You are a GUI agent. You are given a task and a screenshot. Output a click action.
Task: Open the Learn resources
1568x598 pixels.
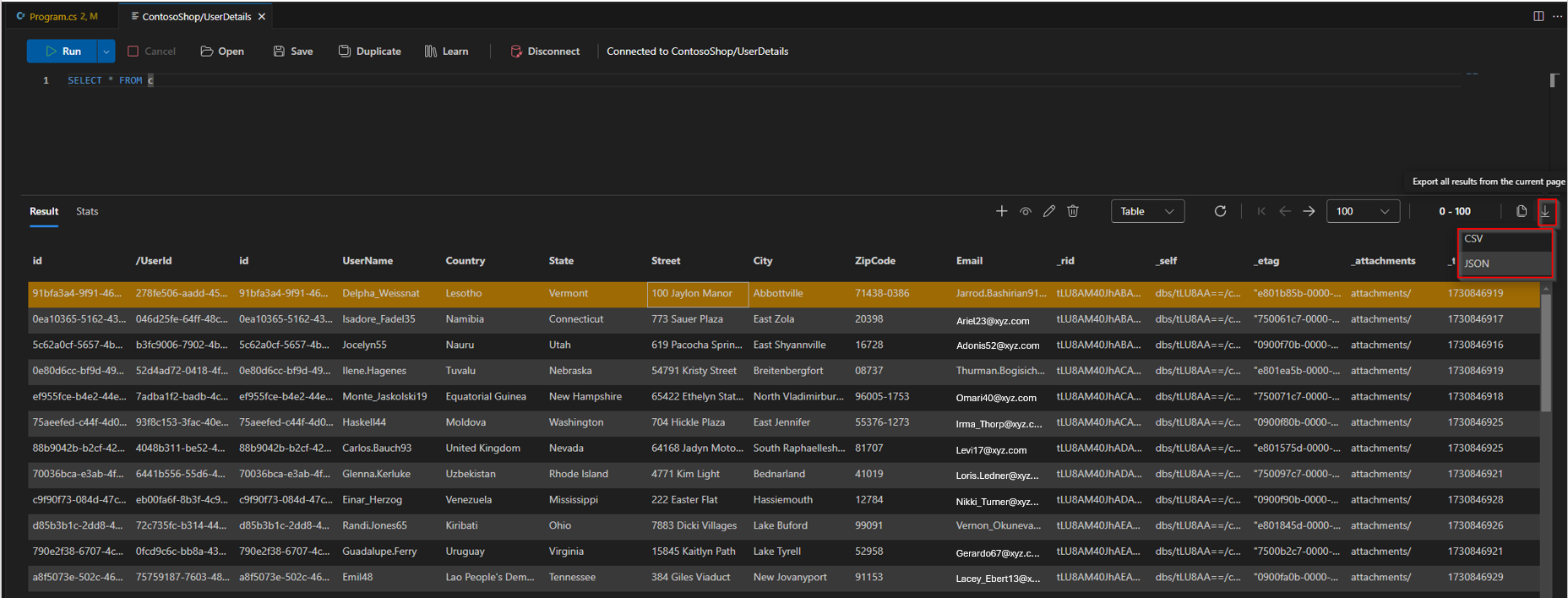(x=446, y=52)
